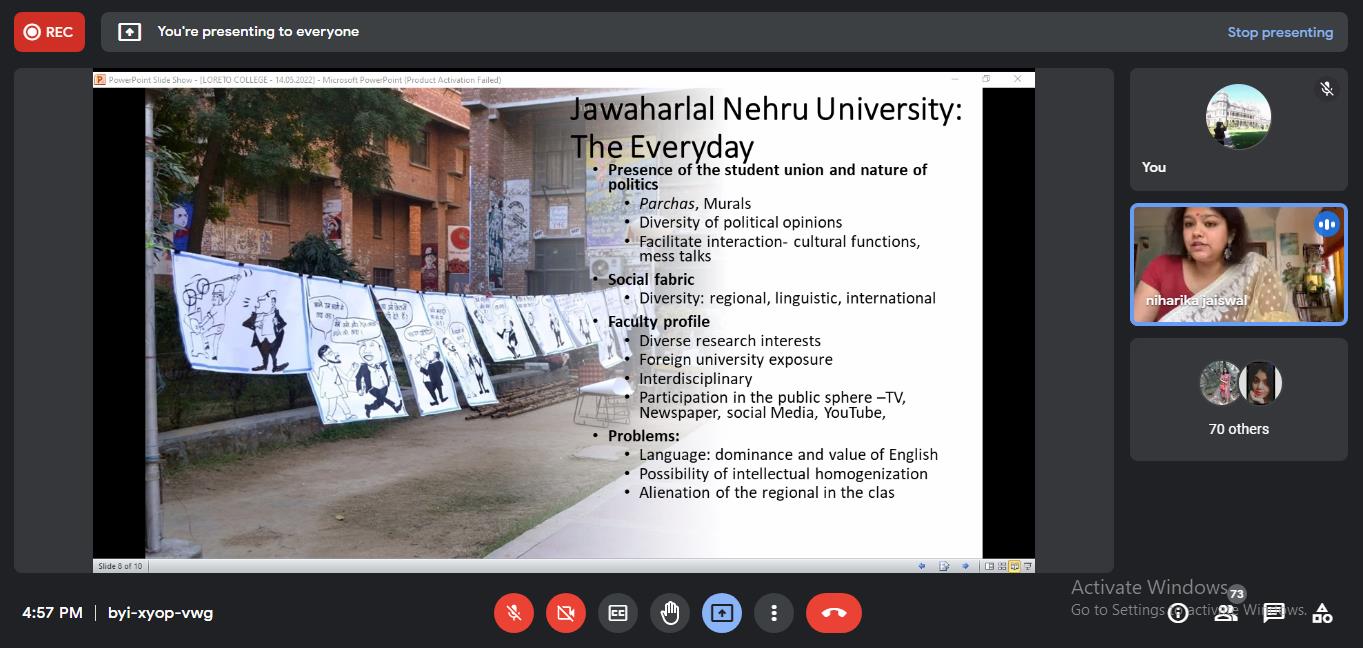Screen dimensions: 1363x648
Task: Show the participants list
Action: click(x=1226, y=613)
